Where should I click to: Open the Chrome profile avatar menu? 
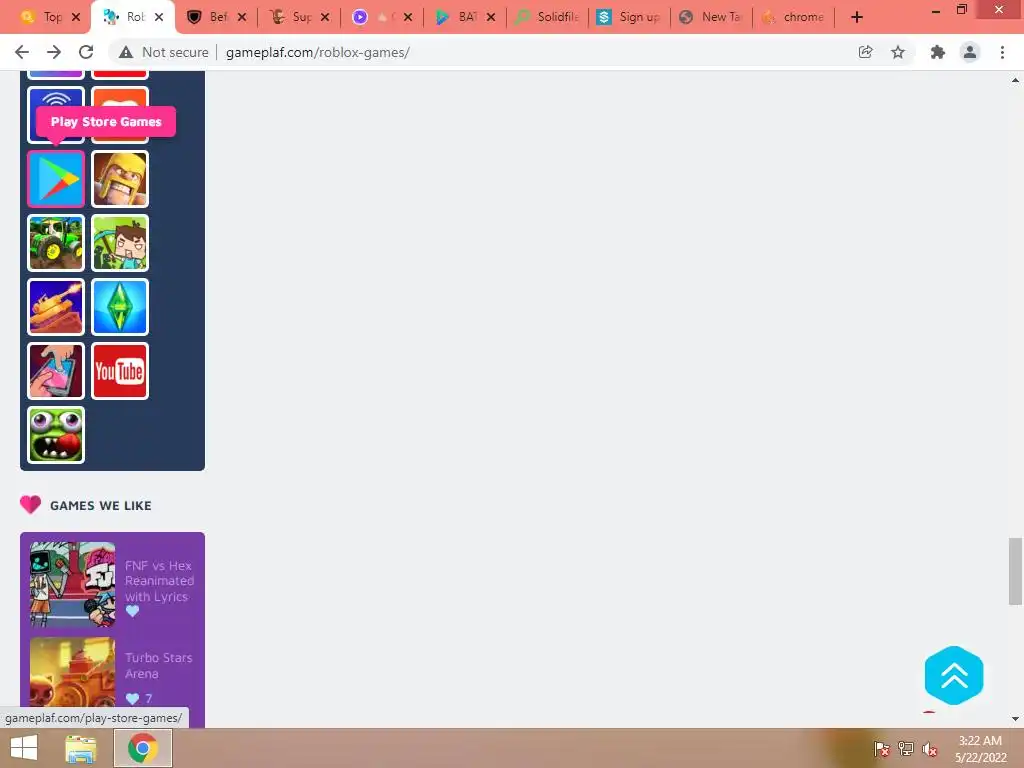(970, 52)
